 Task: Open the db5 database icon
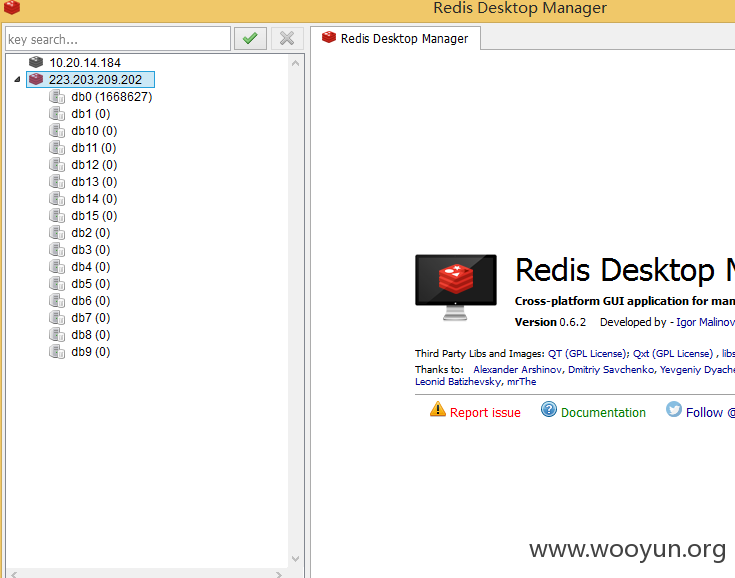point(57,284)
